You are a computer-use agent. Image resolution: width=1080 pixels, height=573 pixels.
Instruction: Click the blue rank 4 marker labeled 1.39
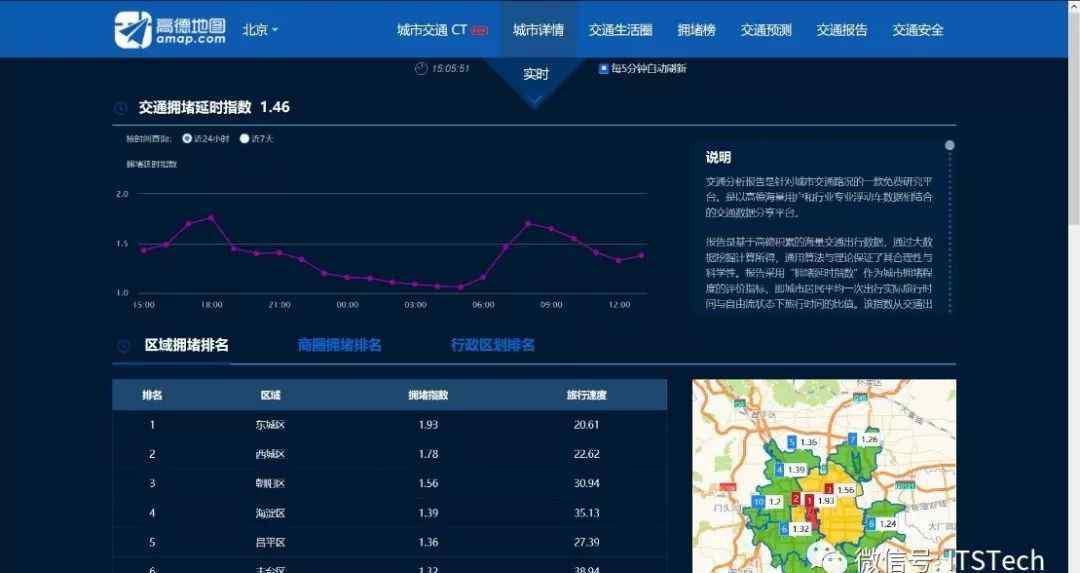pos(780,470)
